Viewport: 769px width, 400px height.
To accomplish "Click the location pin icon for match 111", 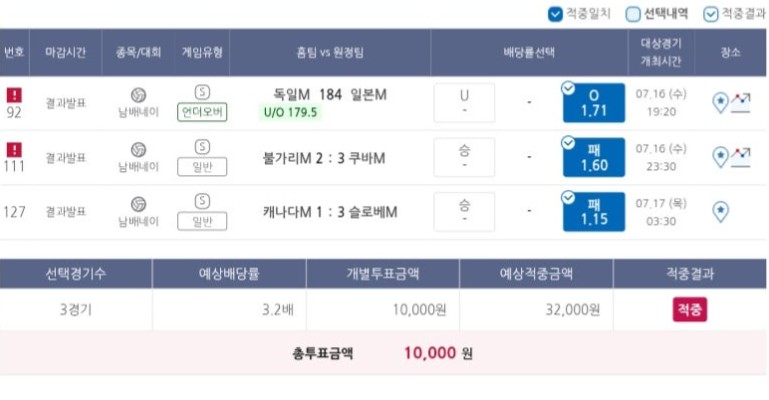I will click(x=720, y=157).
